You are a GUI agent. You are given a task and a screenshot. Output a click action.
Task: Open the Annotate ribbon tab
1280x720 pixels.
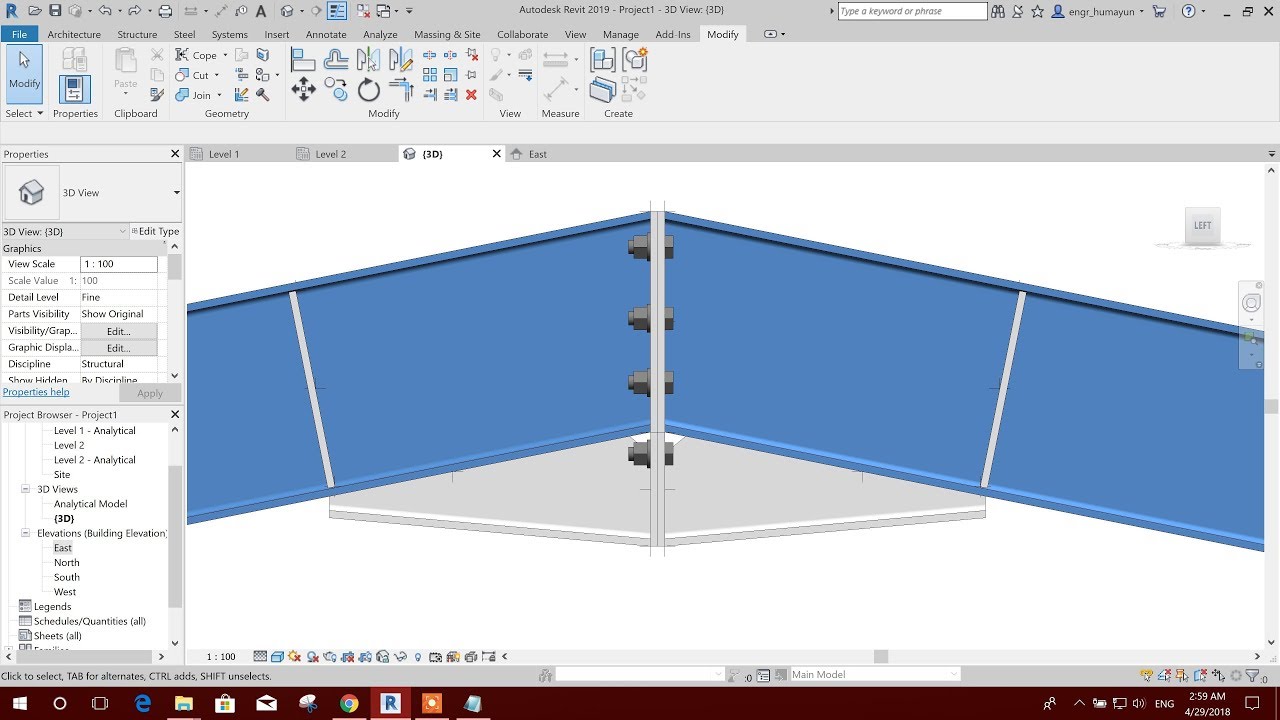[326, 33]
